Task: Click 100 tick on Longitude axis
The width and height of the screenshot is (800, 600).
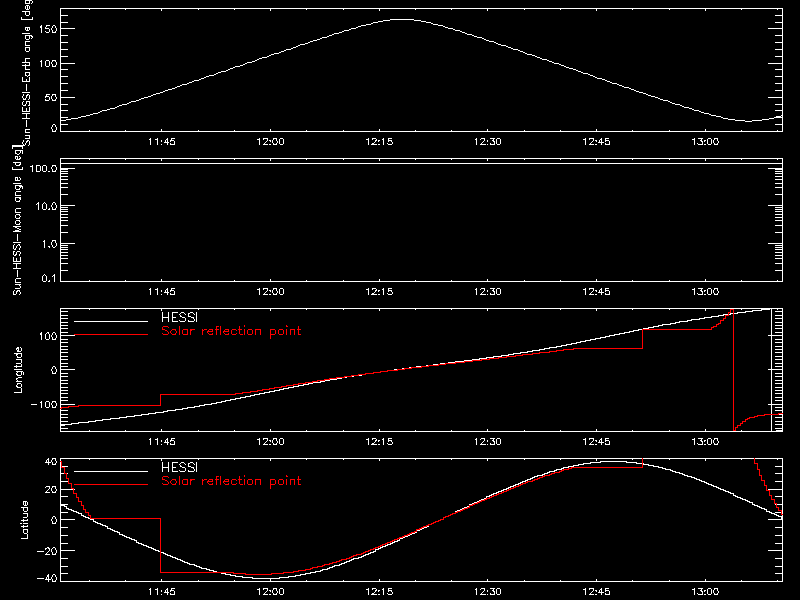Action: coord(48,336)
